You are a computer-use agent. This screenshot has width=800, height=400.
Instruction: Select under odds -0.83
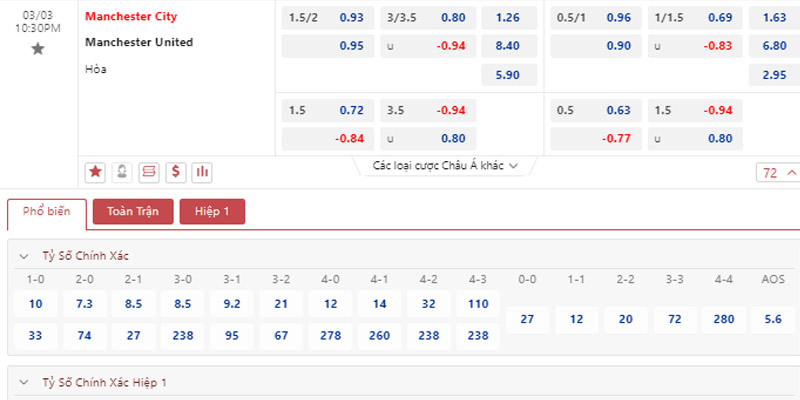pyautogui.click(x=695, y=46)
